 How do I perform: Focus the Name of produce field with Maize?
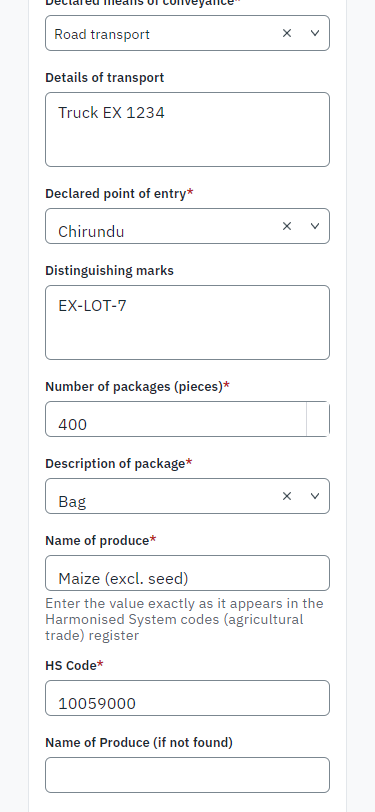188,573
